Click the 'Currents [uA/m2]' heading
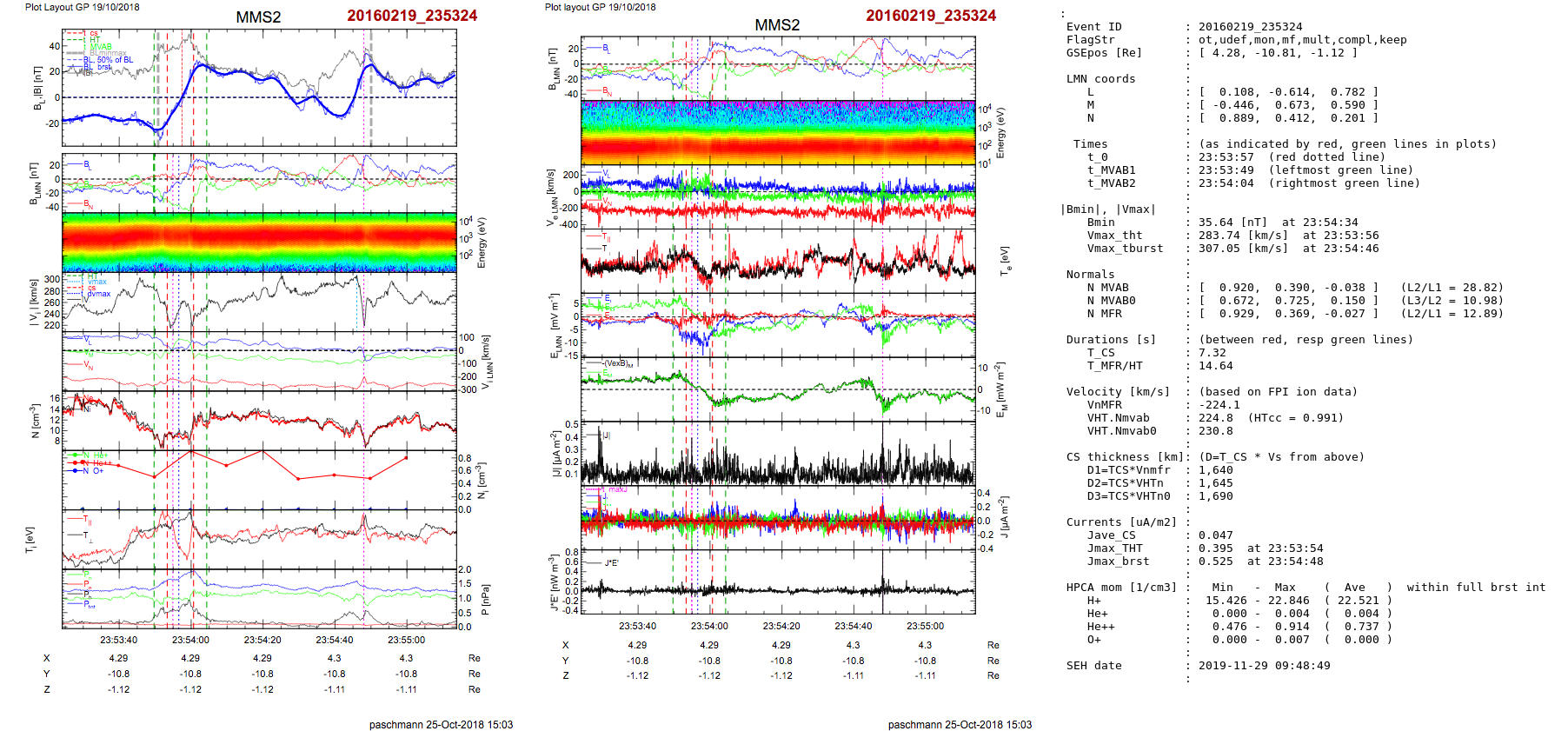This screenshot has width=1568, height=731. click(x=1121, y=522)
